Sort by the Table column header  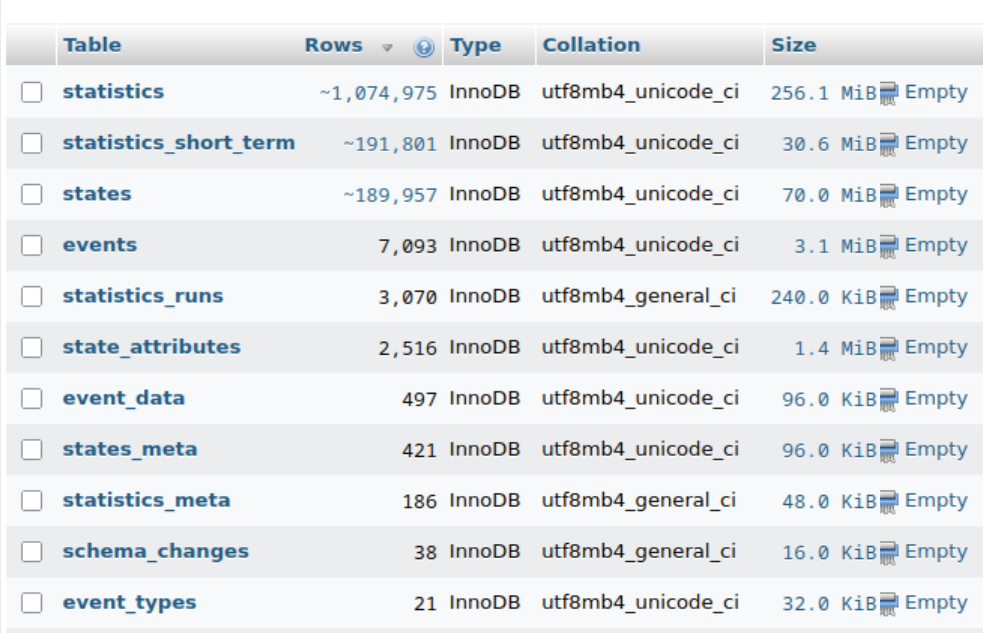pyautogui.click(x=91, y=45)
